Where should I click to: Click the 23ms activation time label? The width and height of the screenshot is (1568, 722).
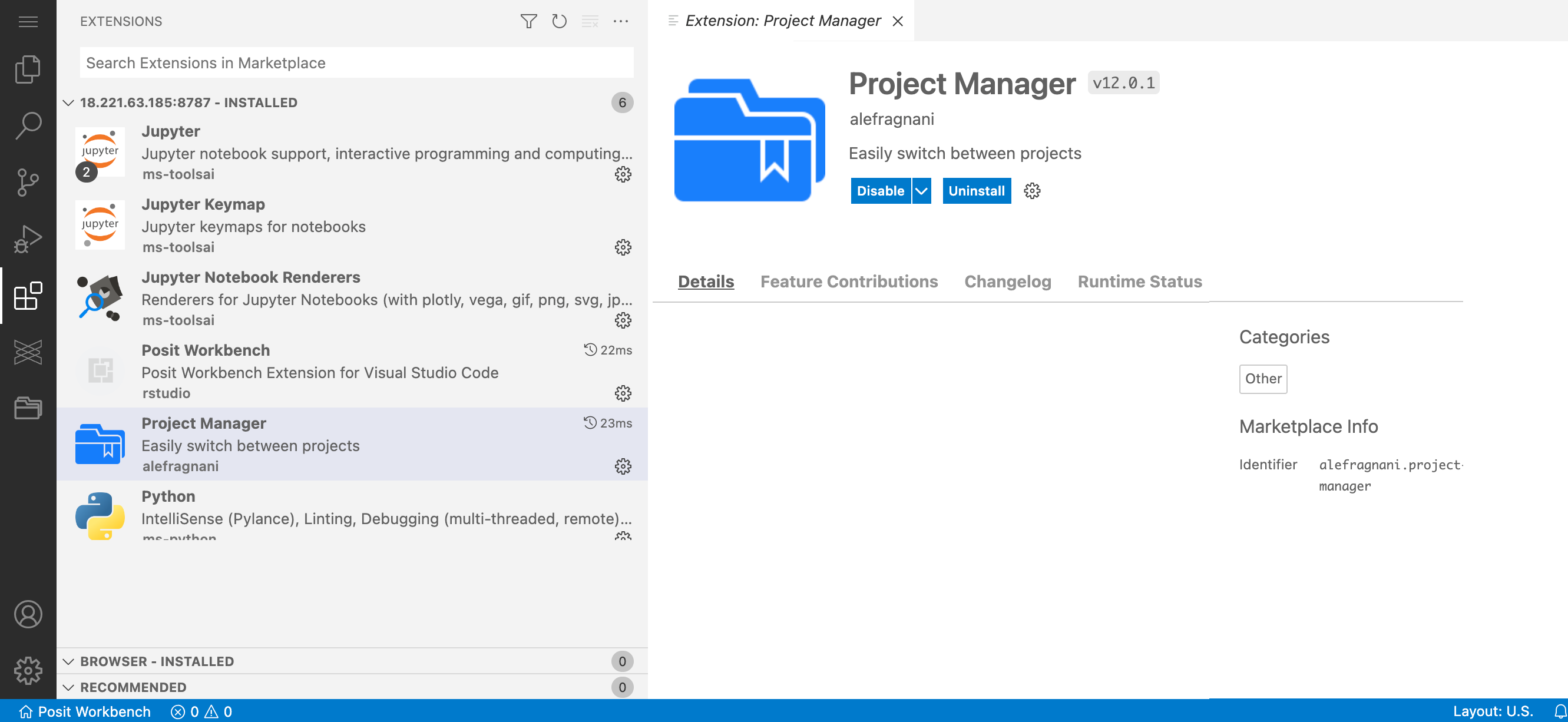click(607, 423)
